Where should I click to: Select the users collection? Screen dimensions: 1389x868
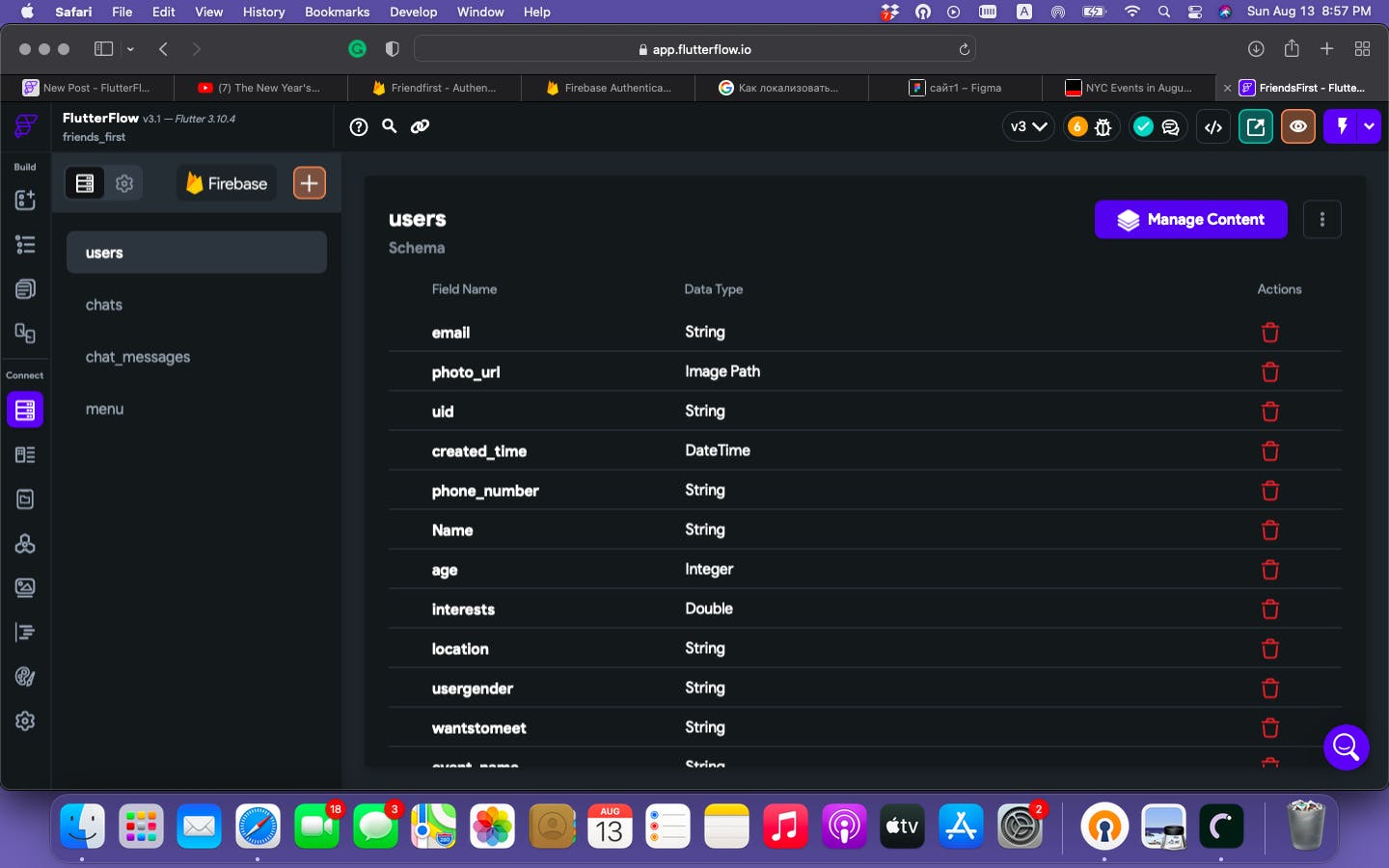[197, 253]
